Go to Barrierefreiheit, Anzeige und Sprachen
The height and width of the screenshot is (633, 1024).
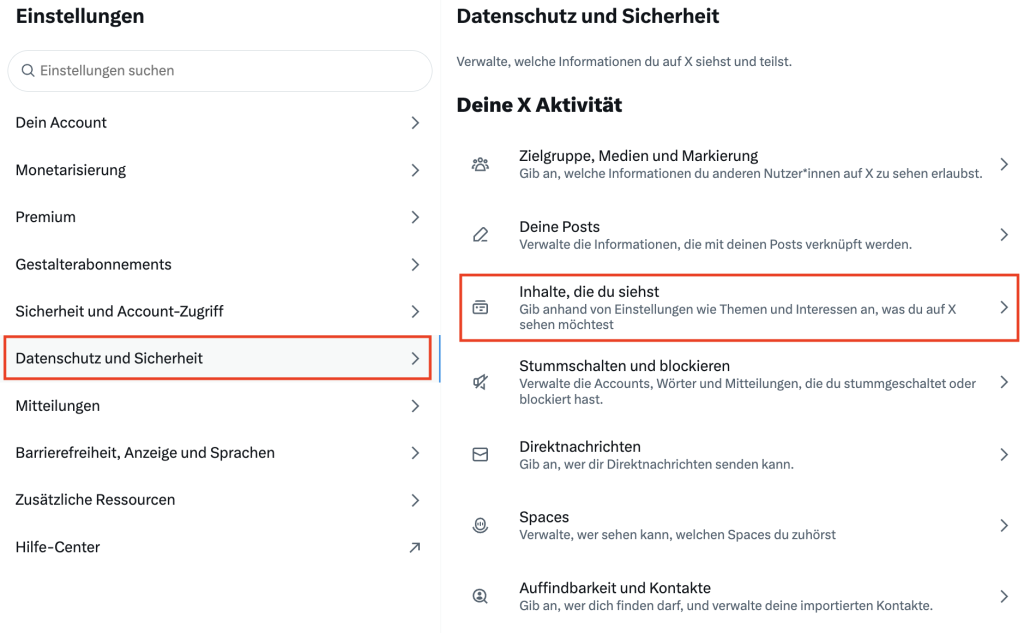click(145, 453)
